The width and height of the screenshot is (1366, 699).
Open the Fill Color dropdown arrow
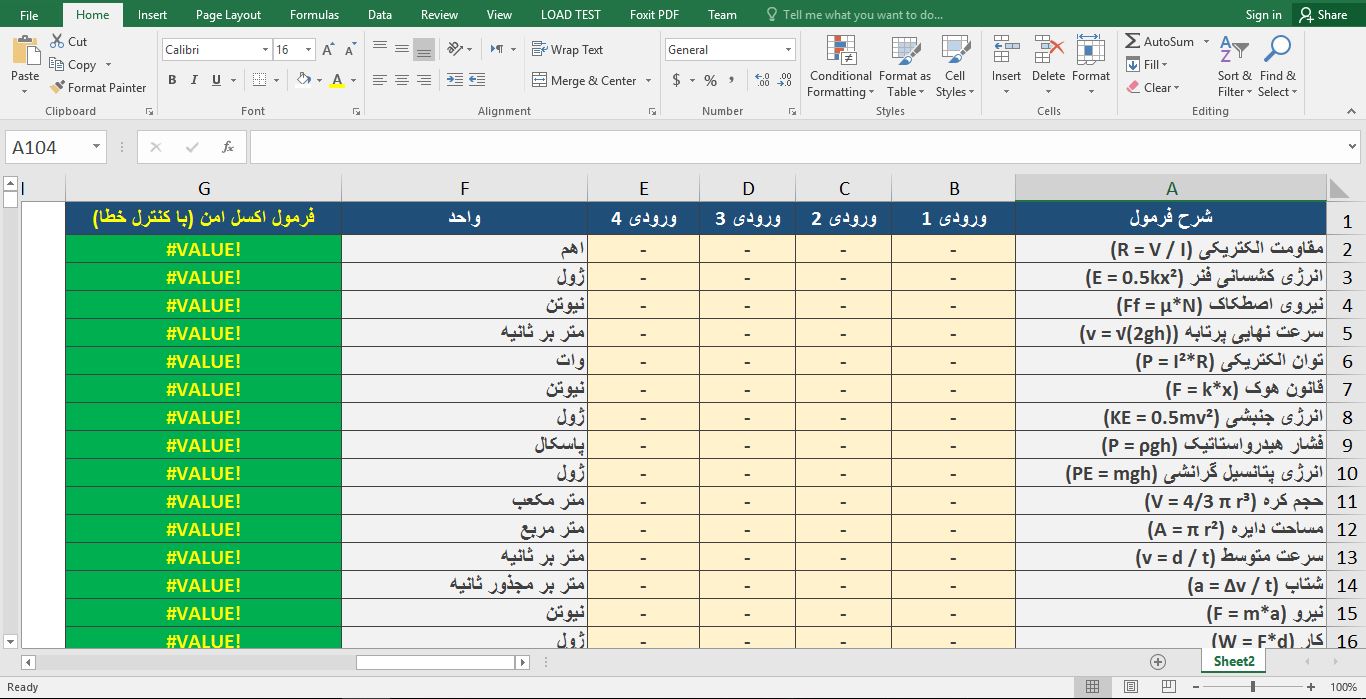[321, 80]
